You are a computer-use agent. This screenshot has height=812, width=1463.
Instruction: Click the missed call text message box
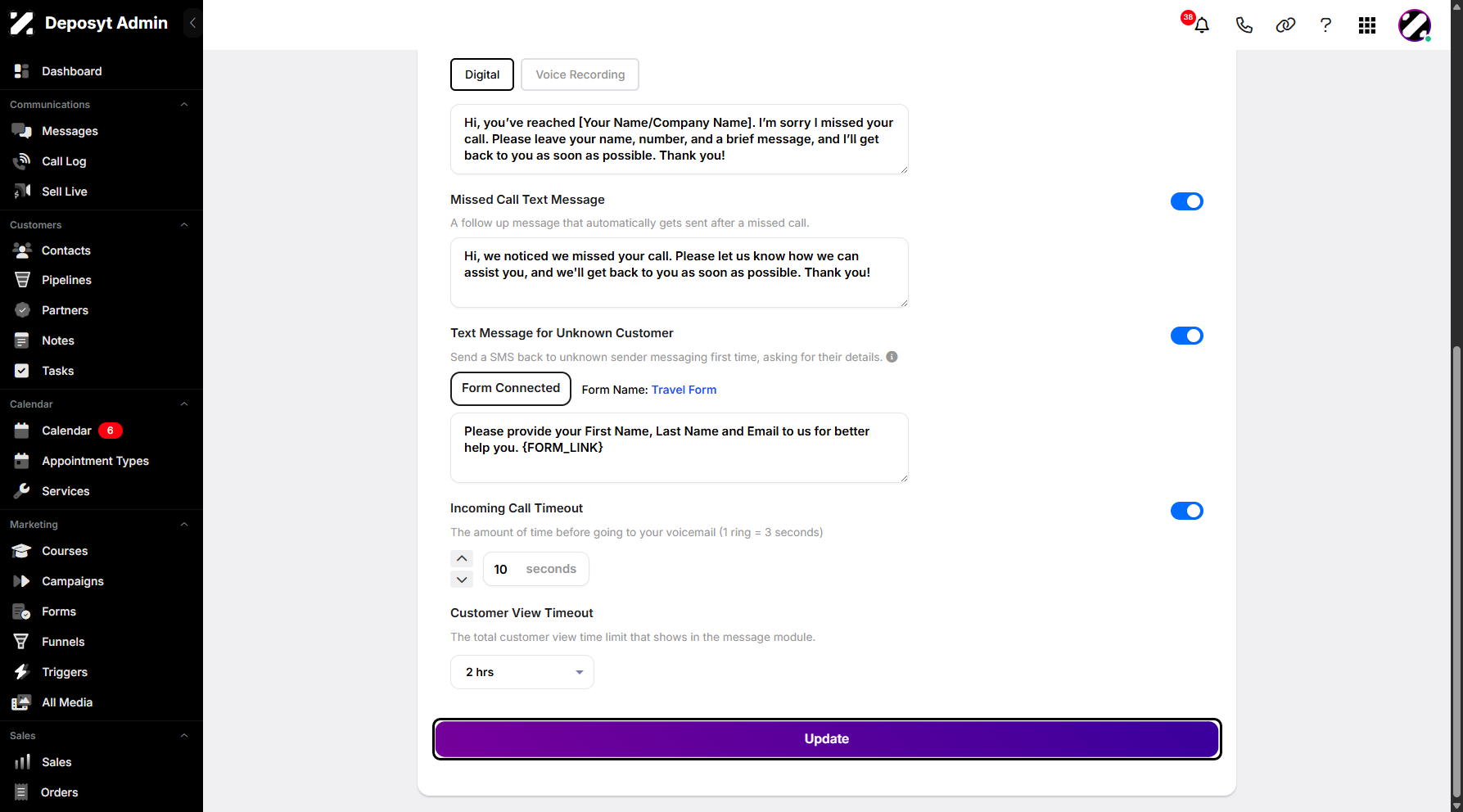tap(680, 273)
